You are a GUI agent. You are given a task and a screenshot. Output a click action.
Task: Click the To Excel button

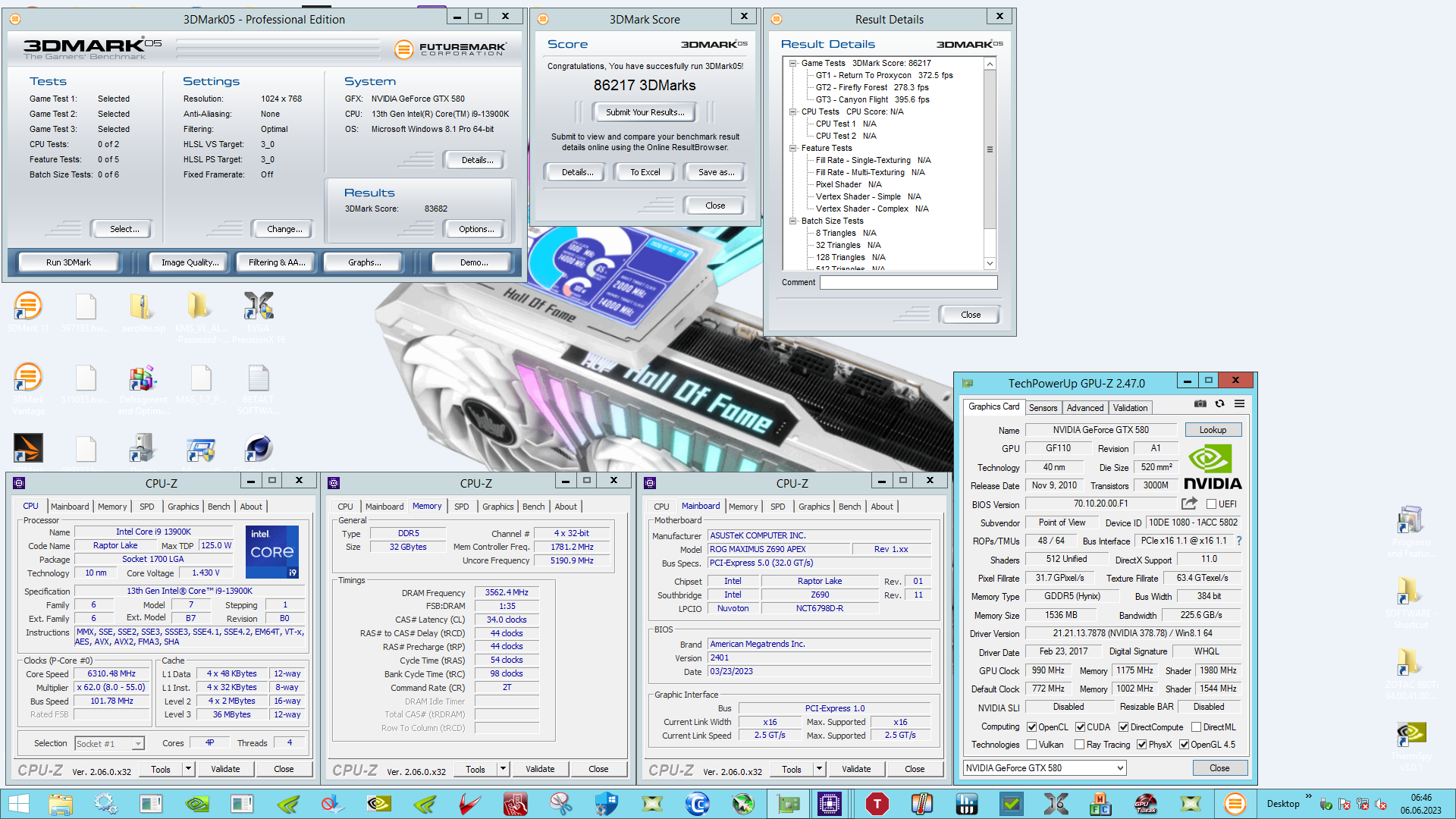tap(645, 172)
